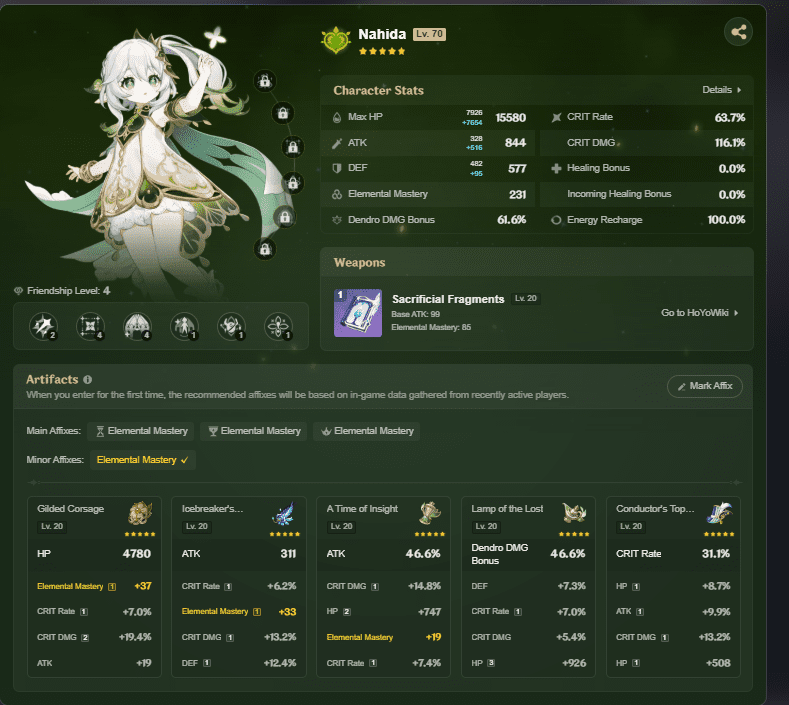The height and width of the screenshot is (705, 789).
Task: Open the elemental burst talent icon
Action: (136, 325)
